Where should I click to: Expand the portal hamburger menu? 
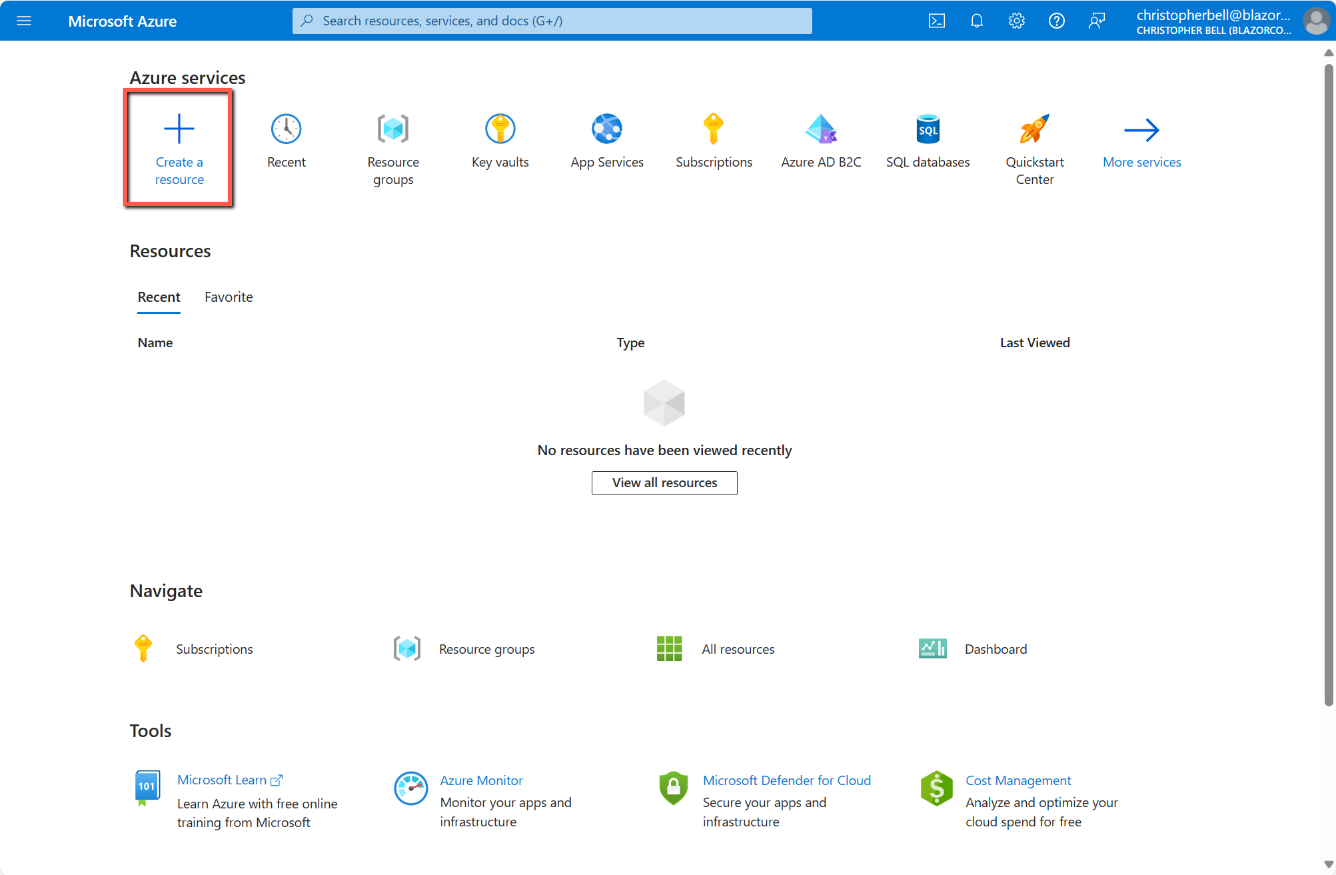(25, 21)
